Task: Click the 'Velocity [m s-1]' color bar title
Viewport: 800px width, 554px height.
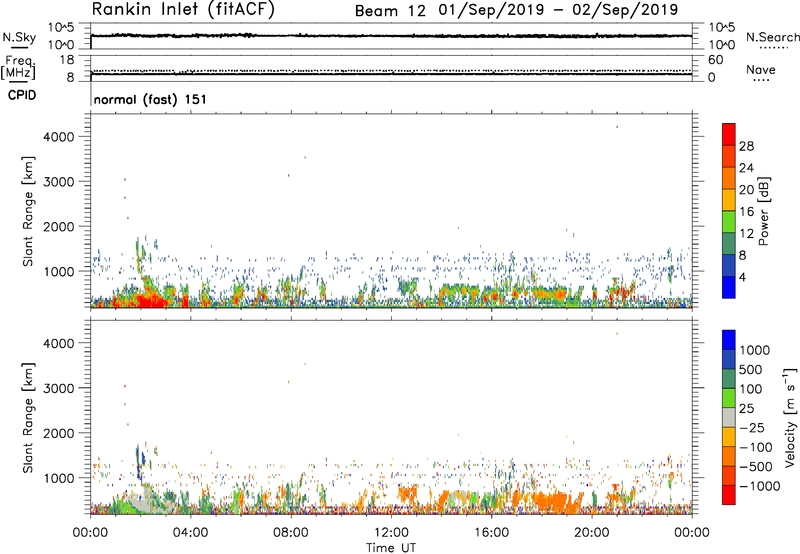Action: pos(790,417)
